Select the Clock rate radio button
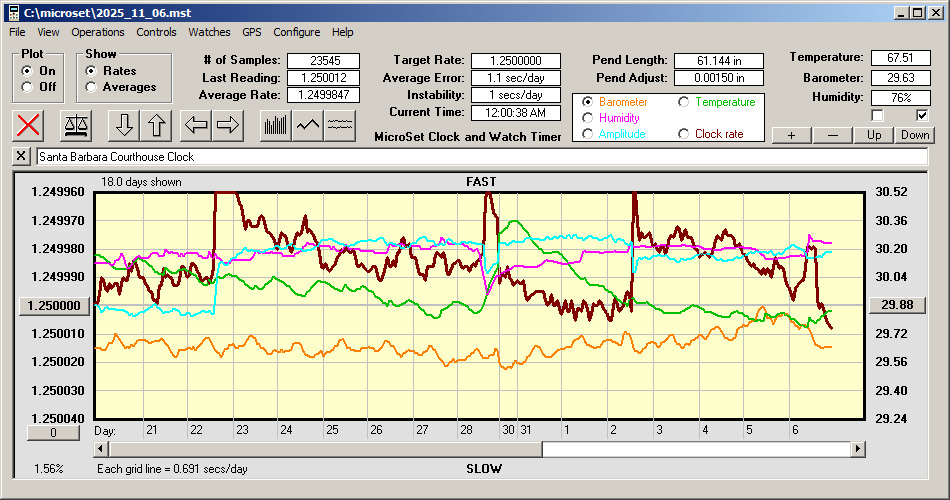This screenshot has width=950, height=500. (x=684, y=134)
